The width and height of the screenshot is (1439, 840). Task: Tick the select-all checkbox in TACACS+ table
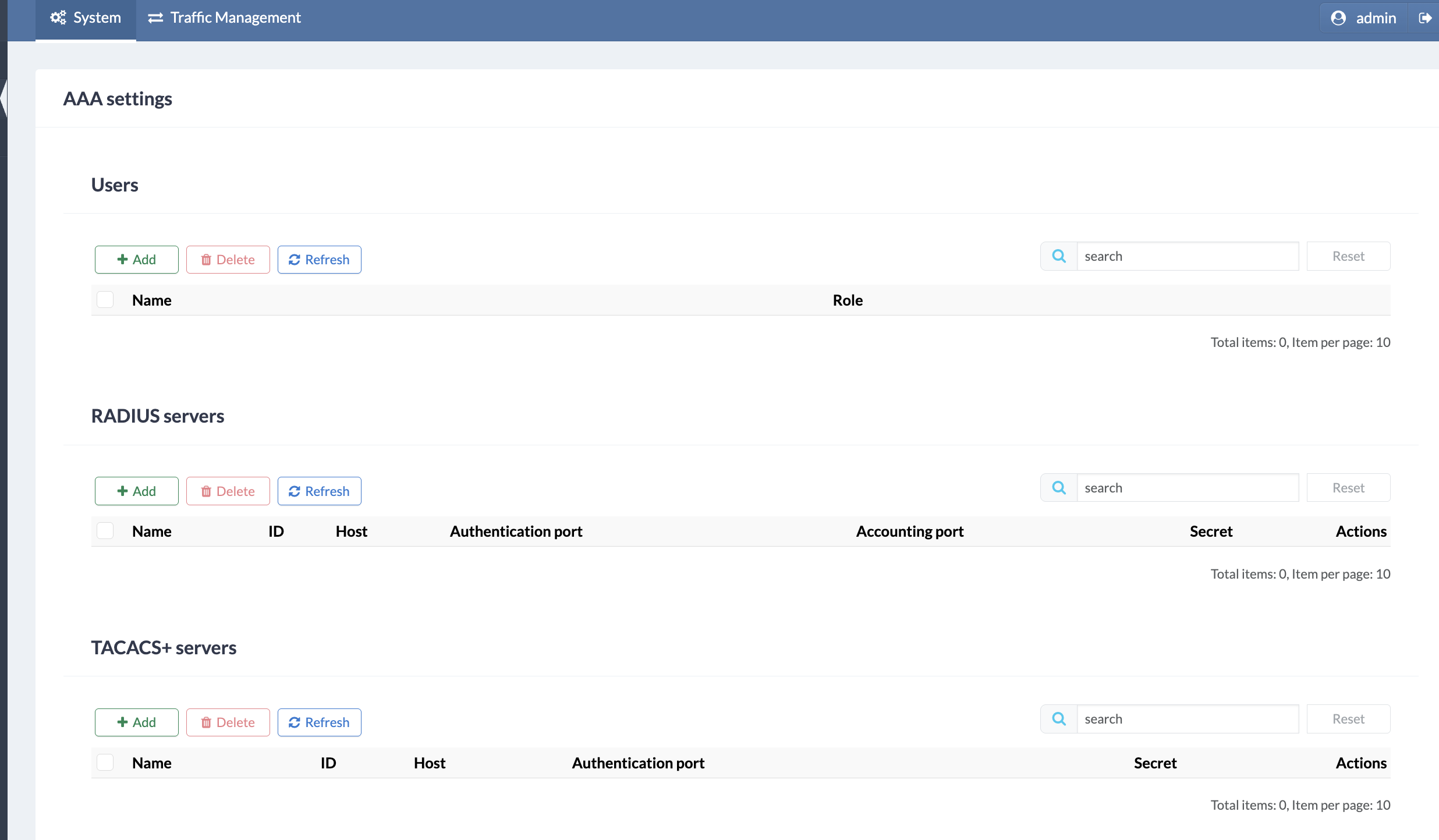[x=105, y=763]
